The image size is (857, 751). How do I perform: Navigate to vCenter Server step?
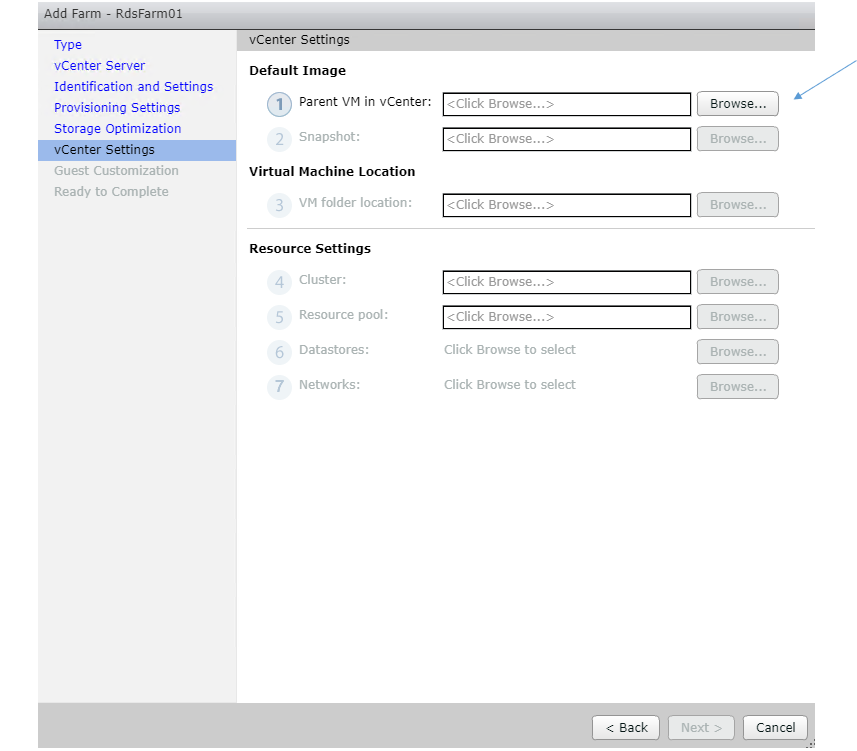[99, 66]
